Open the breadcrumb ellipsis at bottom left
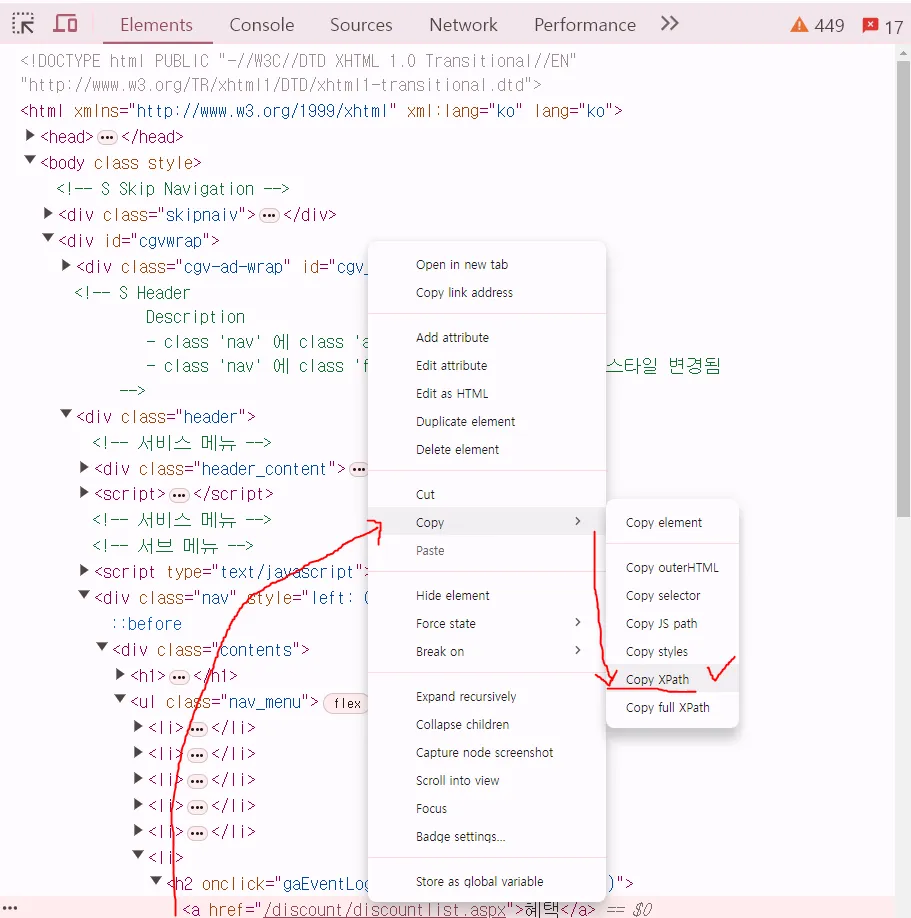 [10, 908]
